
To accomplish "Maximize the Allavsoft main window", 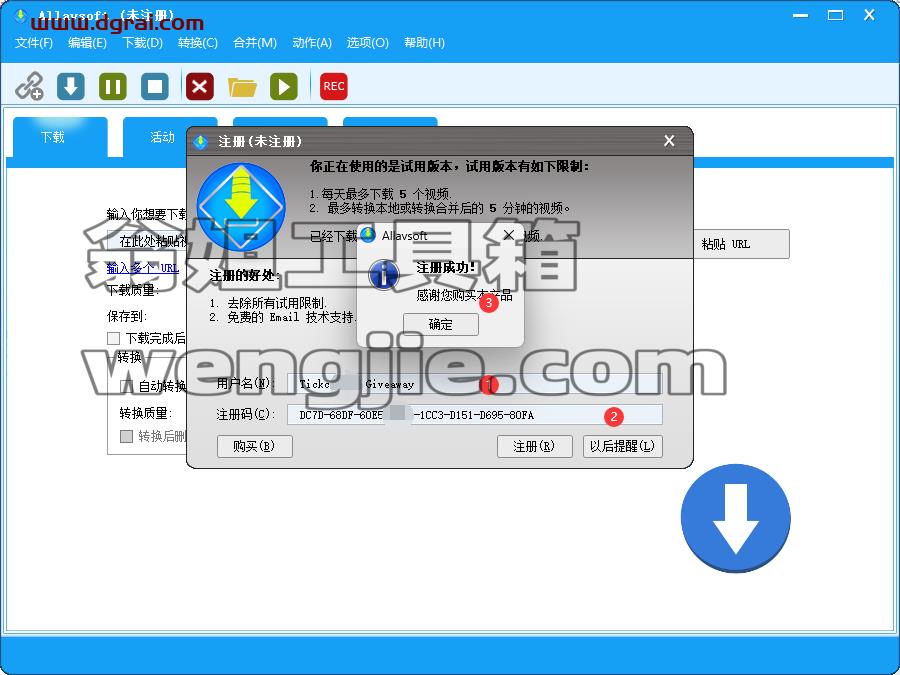I will 835,15.
